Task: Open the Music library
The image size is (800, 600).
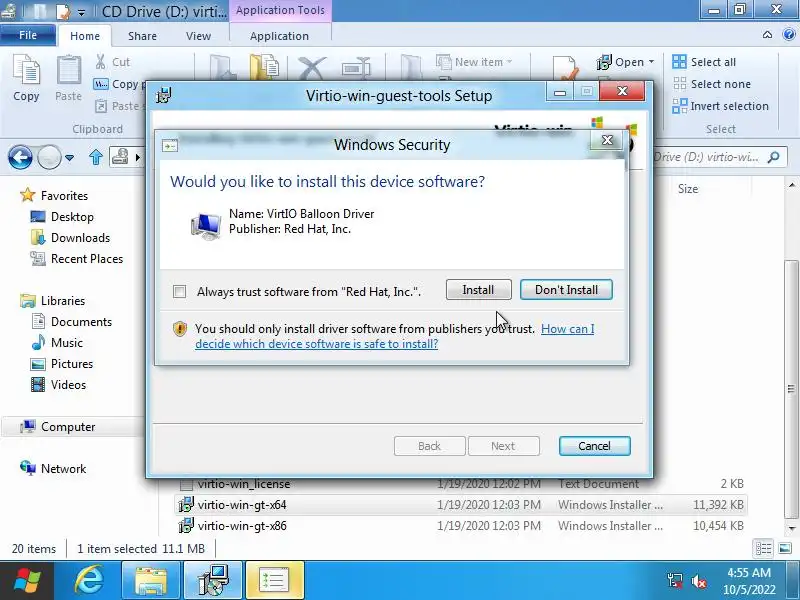Action: tap(57, 342)
